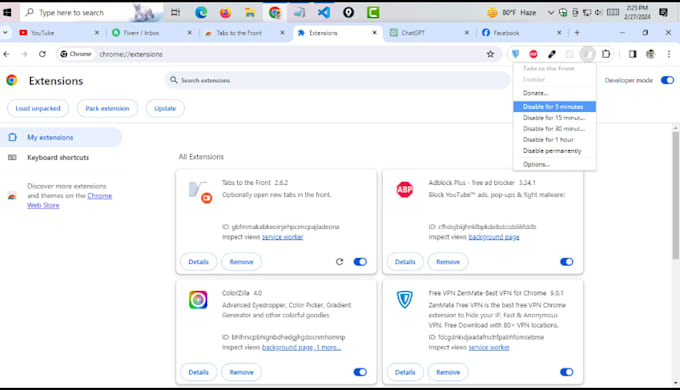Click the Chrome site info chip
Screen dimensions: 680x390
point(76,54)
